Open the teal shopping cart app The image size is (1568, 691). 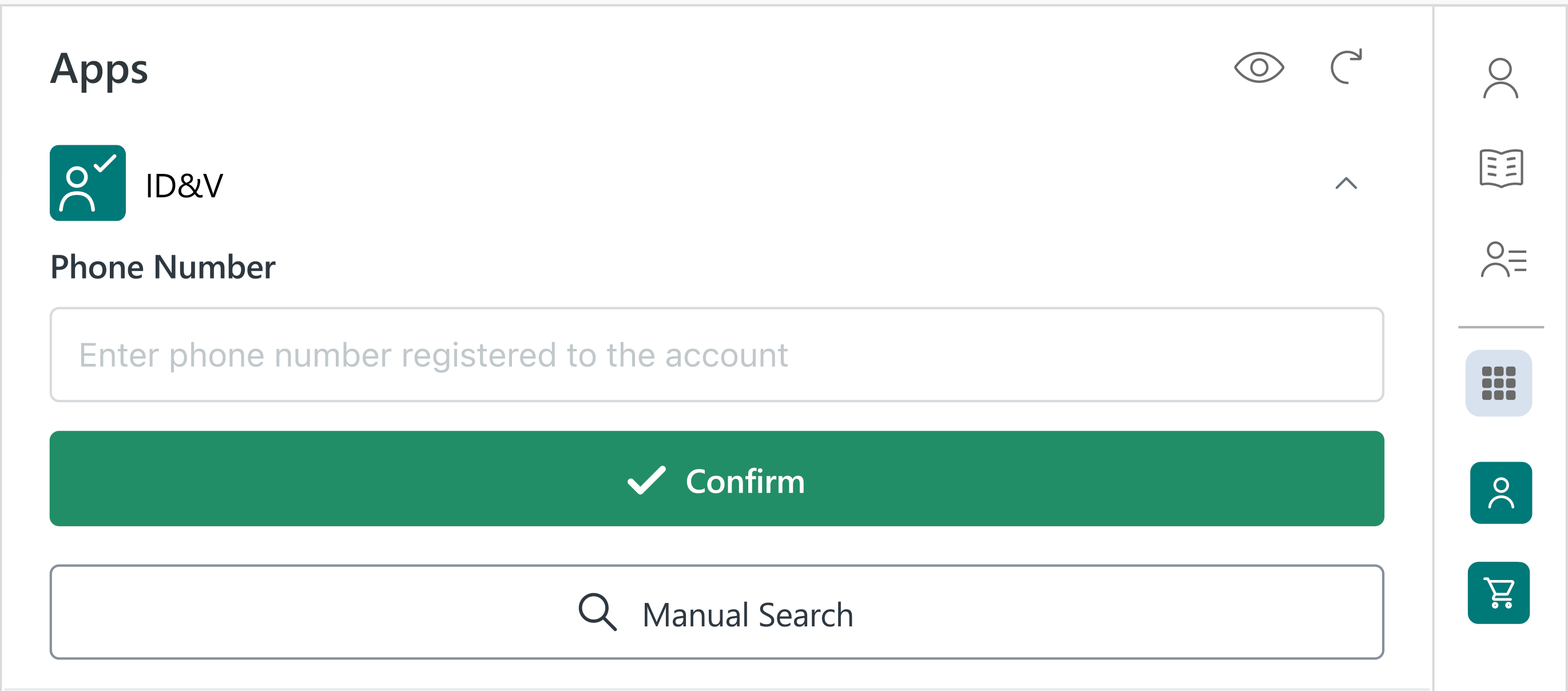[x=1499, y=593]
